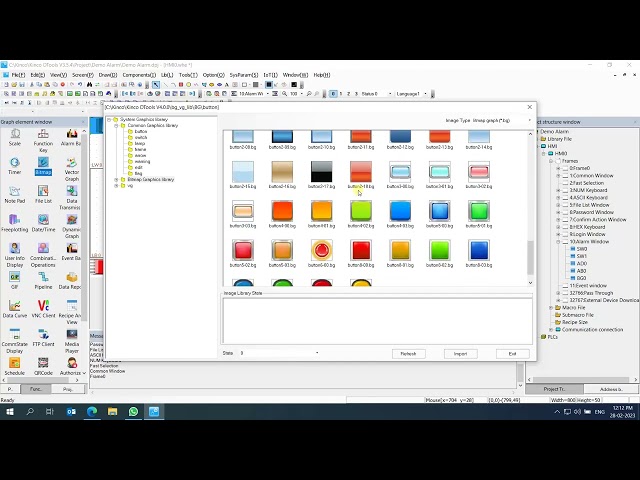Select the green button4-02.bg thumbnail
Viewport: 640px width, 480px height.
coord(361,211)
